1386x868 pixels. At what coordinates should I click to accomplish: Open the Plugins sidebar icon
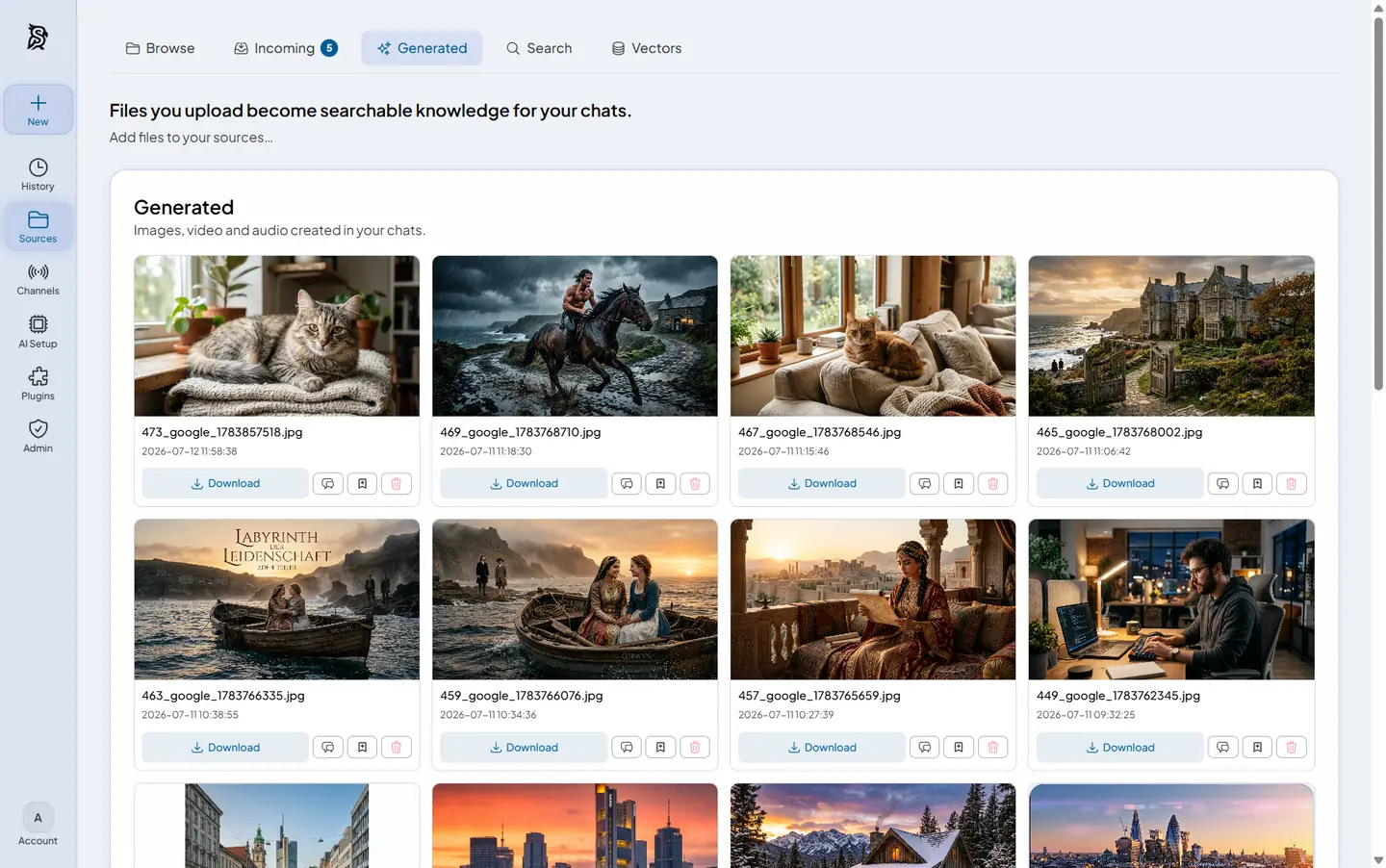tap(38, 383)
